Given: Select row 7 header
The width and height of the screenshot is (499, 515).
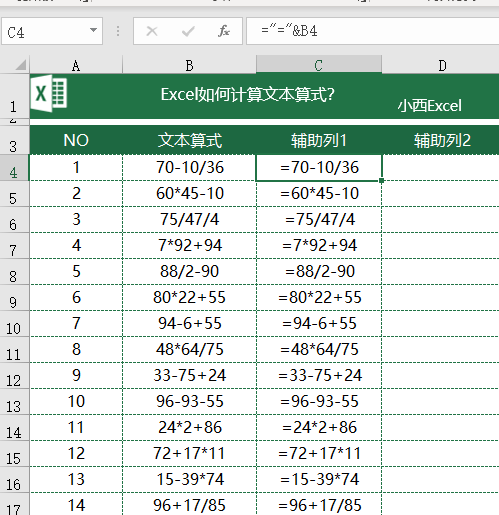Looking at the screenshot, I should pos(14,246).
